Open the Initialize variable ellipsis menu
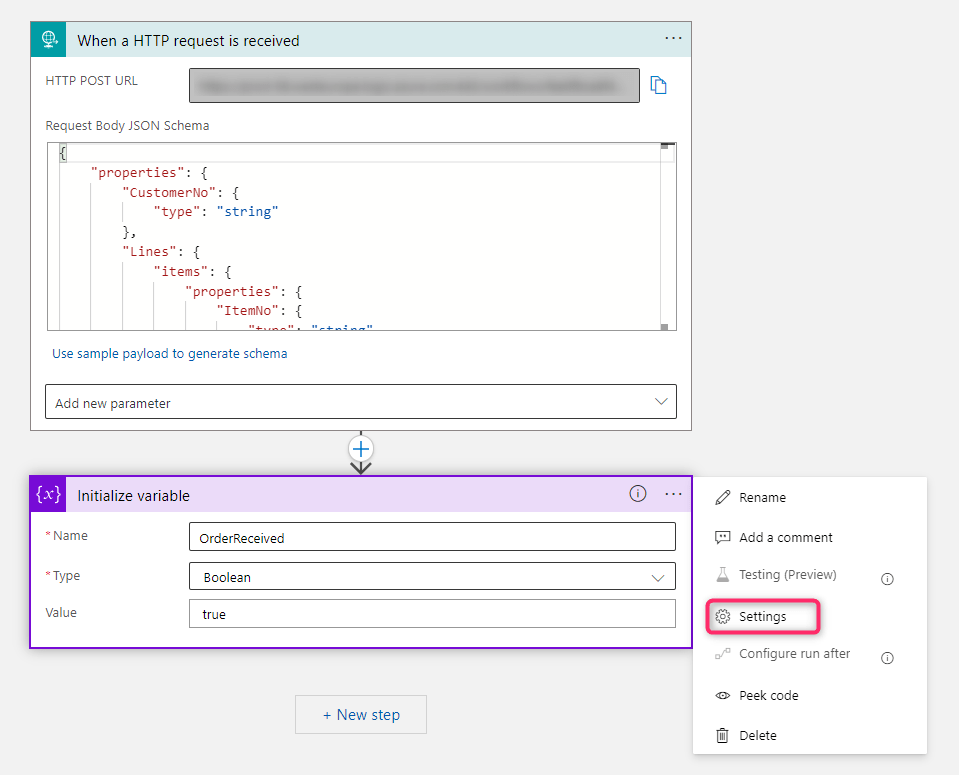The height and width of the screenshot is (775, 959). (x=673, y=494)
